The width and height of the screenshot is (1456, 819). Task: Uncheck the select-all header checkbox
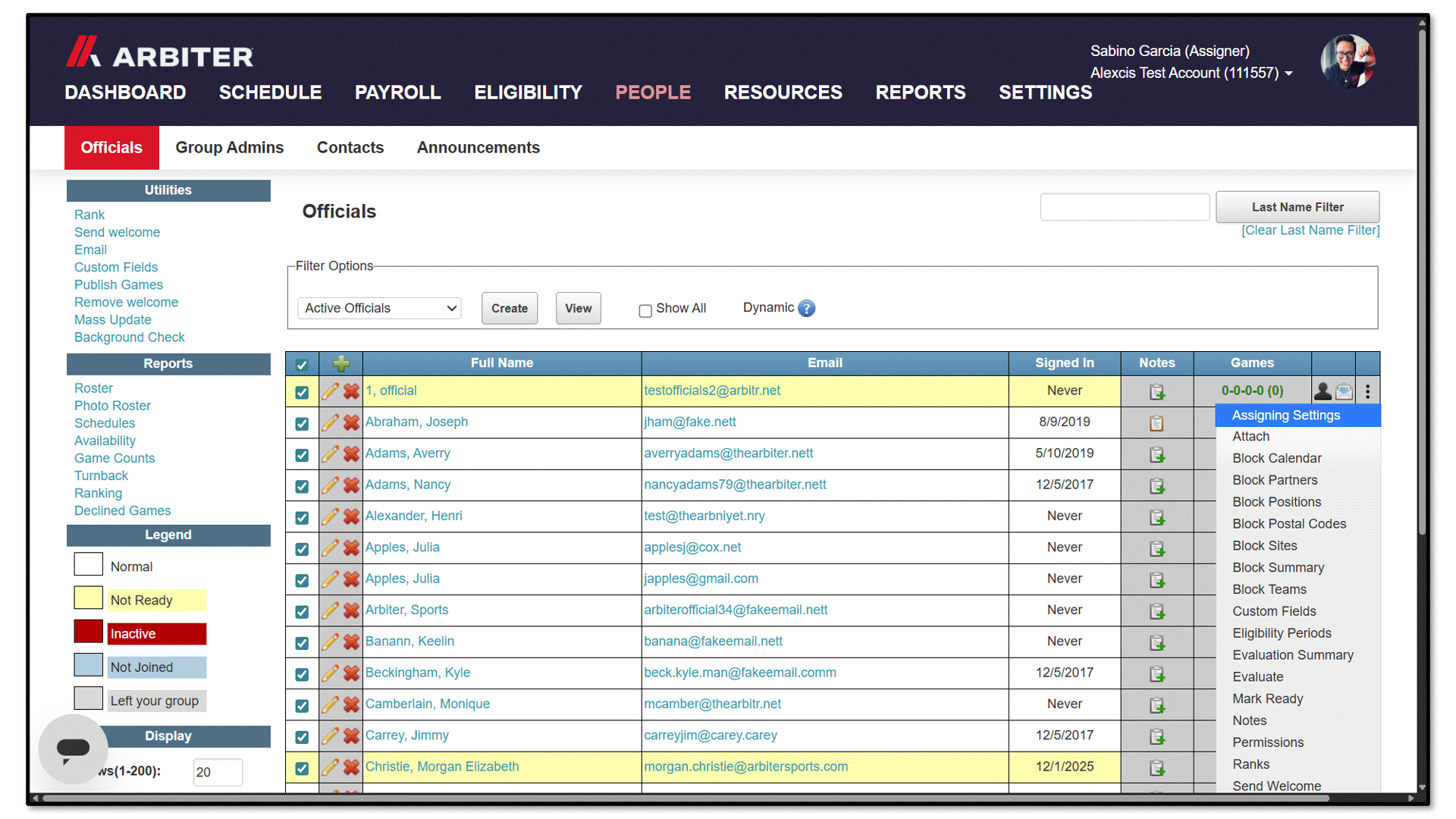coord(302,365)
